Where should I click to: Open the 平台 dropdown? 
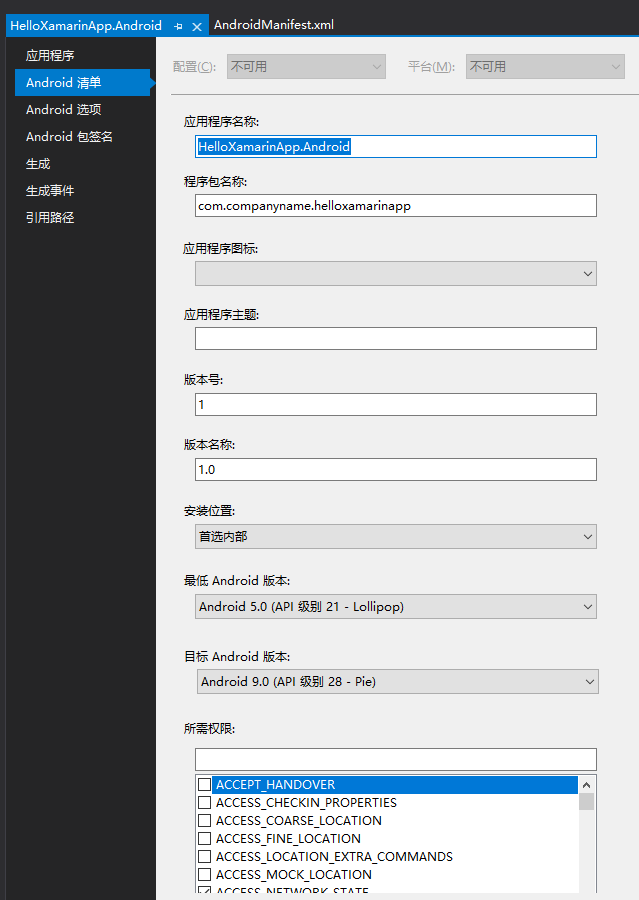click(x=545, y=67)
